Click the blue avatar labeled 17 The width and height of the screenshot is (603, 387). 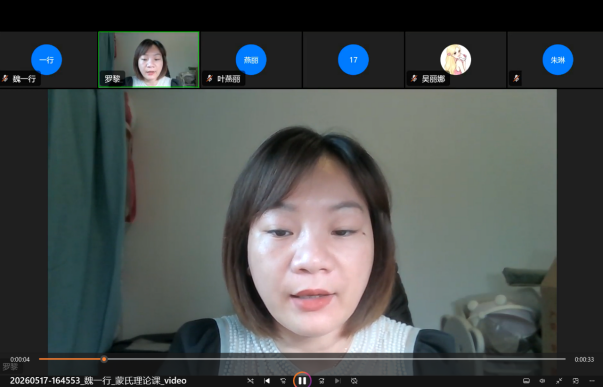[353, 60]
